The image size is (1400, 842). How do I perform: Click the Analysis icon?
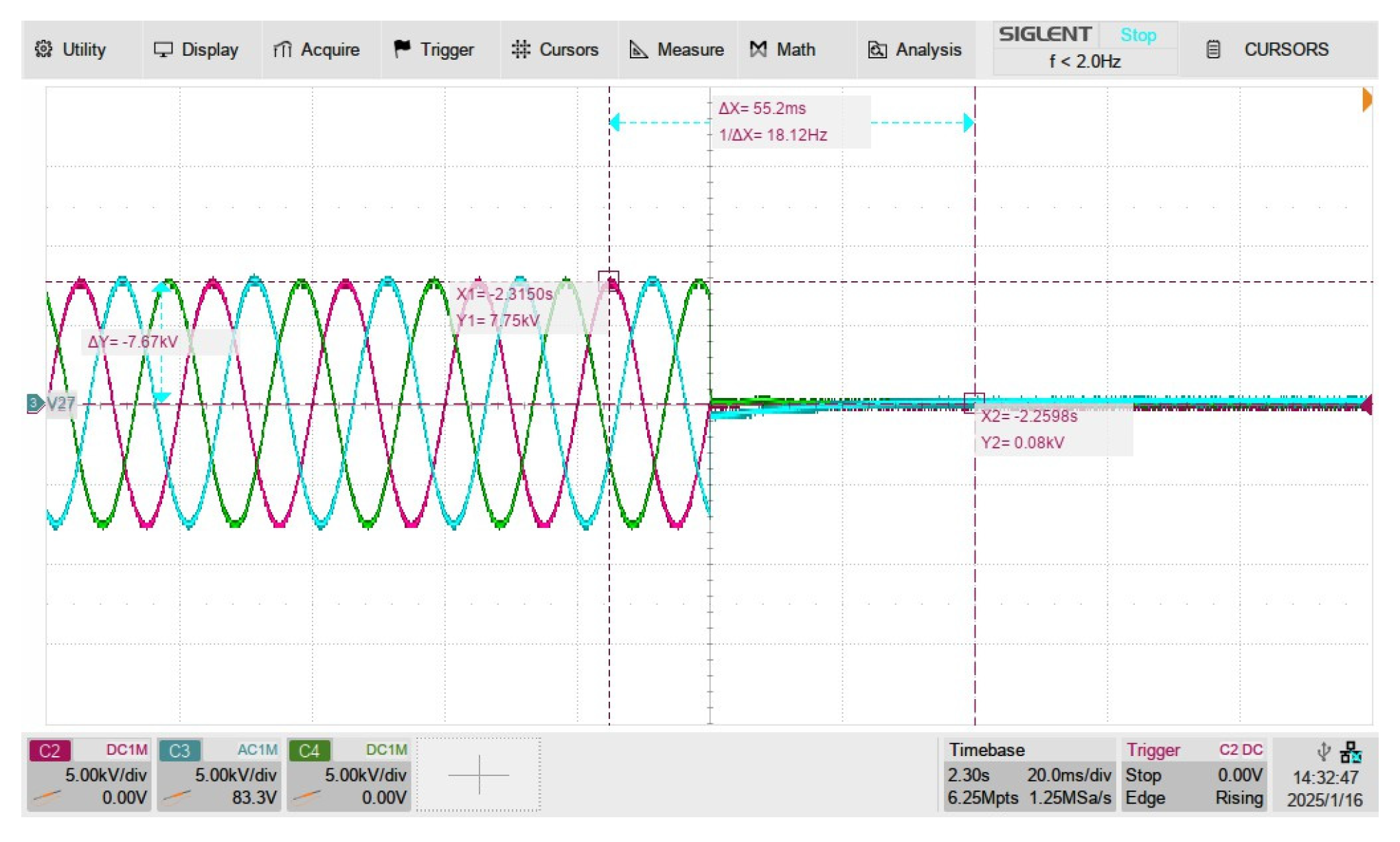[x=877, y=49]
